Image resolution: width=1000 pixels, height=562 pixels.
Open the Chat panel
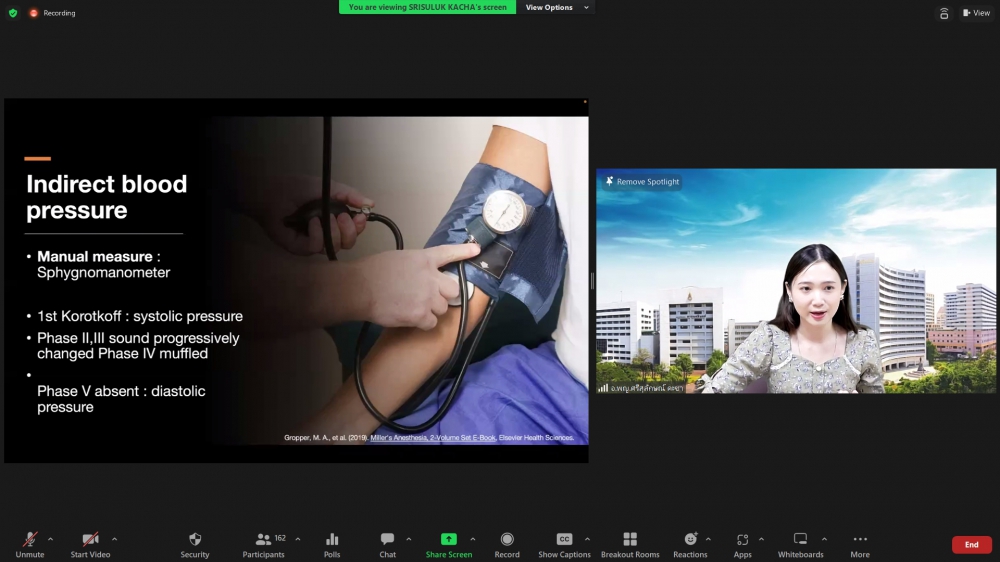tap(387, 540)
